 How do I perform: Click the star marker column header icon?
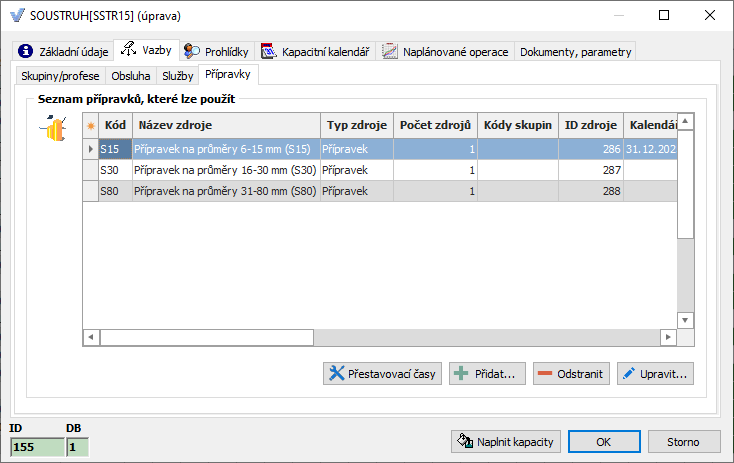(x=90, y=126)
